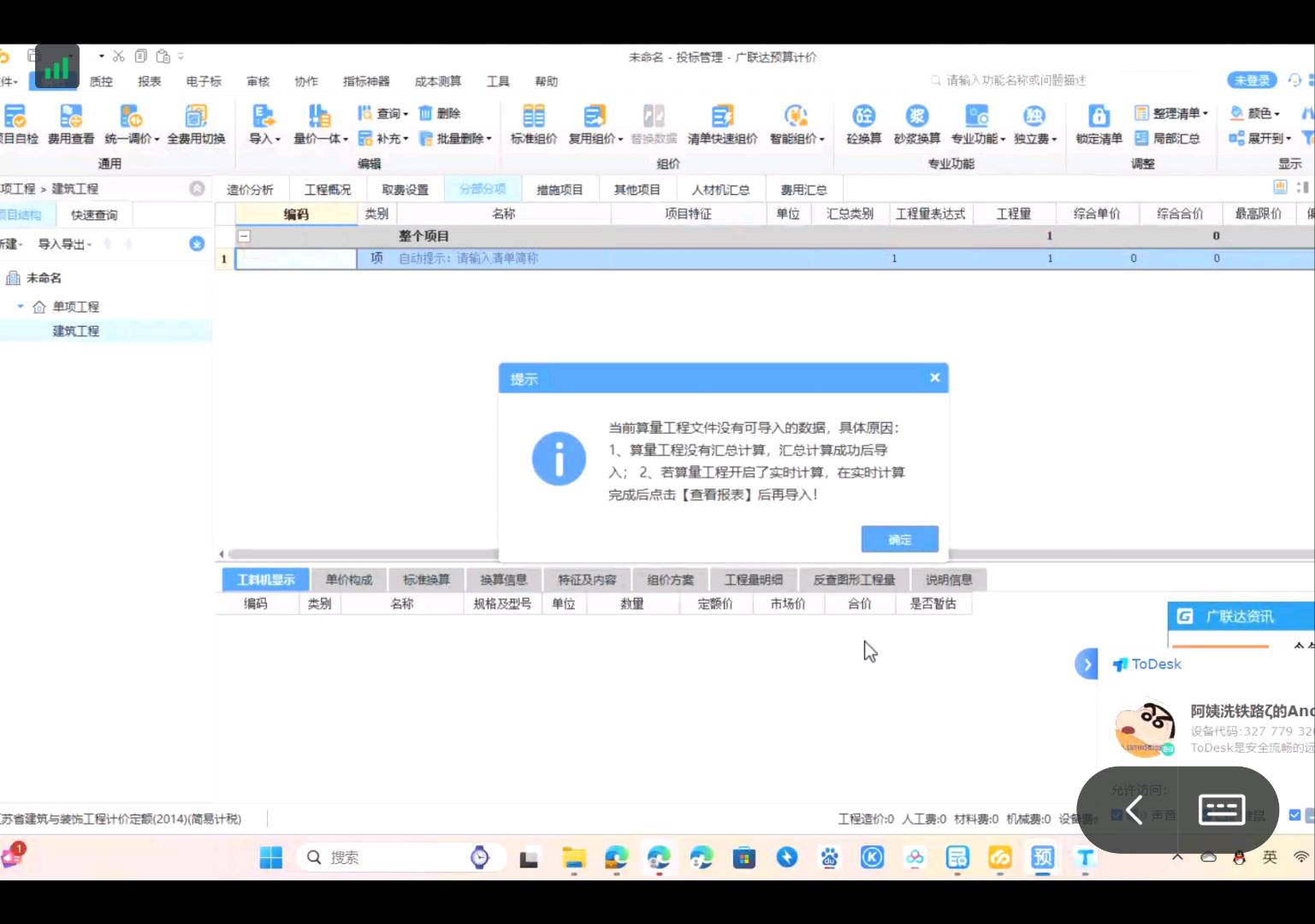Viewport: 1315px width, 924px height.
Task: Click the 未登录 login button
Action: [1252, 80]
